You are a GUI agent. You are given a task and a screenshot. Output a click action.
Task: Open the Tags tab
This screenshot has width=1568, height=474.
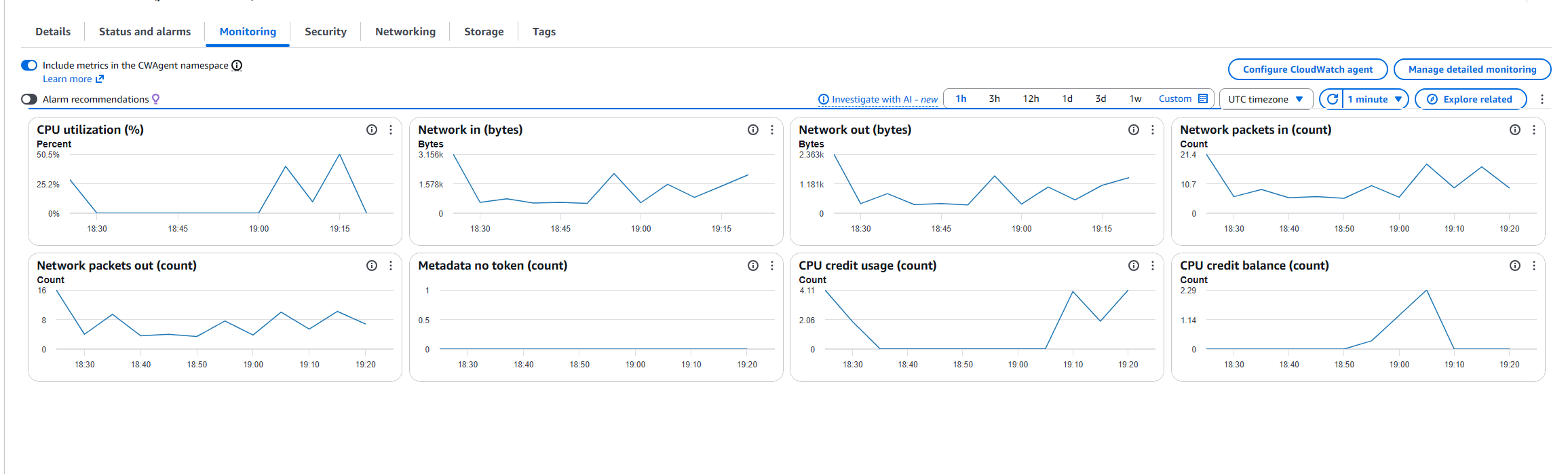[544, 31]
